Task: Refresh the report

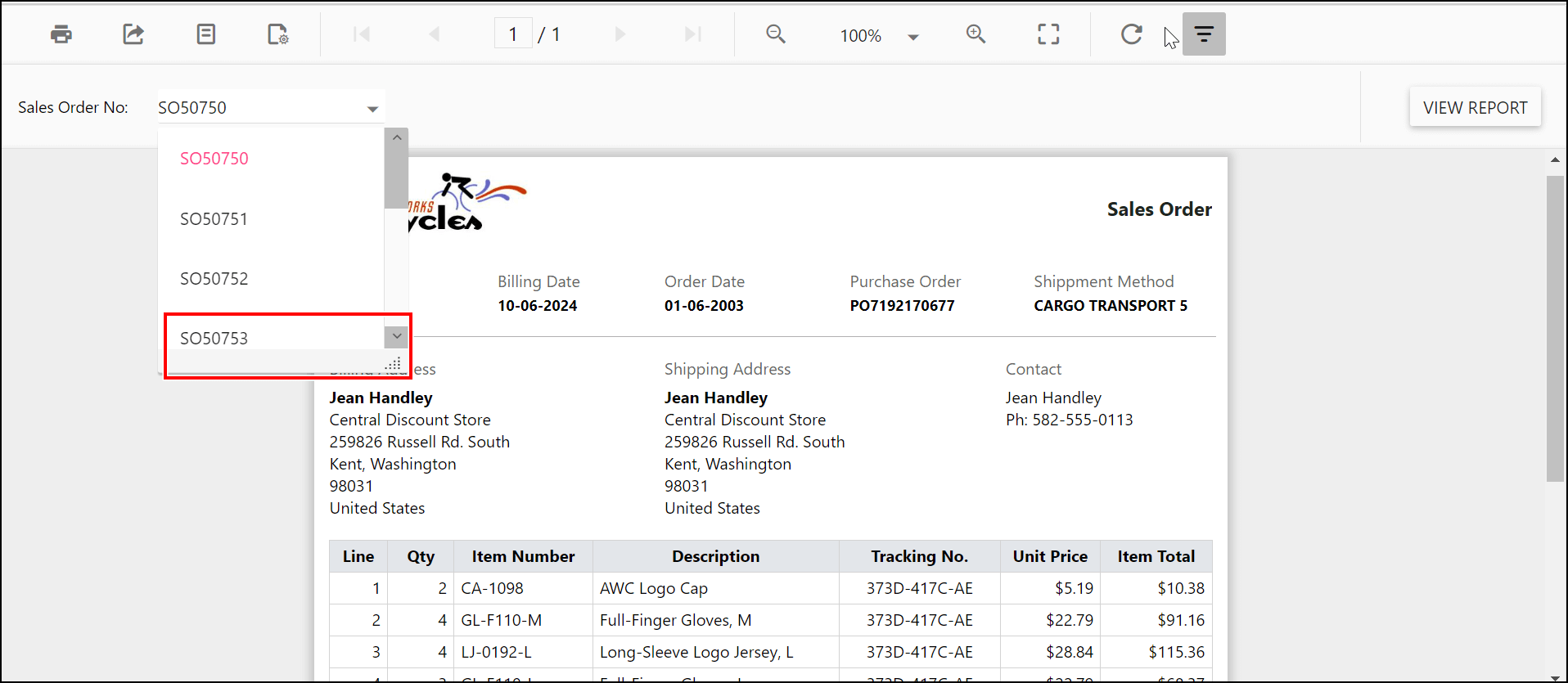Action: tap(1131, 34)
